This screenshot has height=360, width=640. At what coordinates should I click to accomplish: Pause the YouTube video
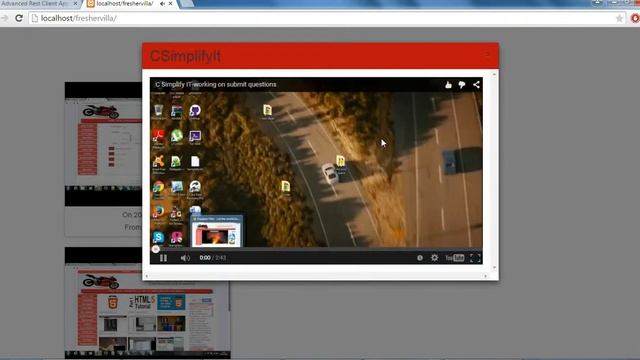pyautogui.click(x=163, y=258)
